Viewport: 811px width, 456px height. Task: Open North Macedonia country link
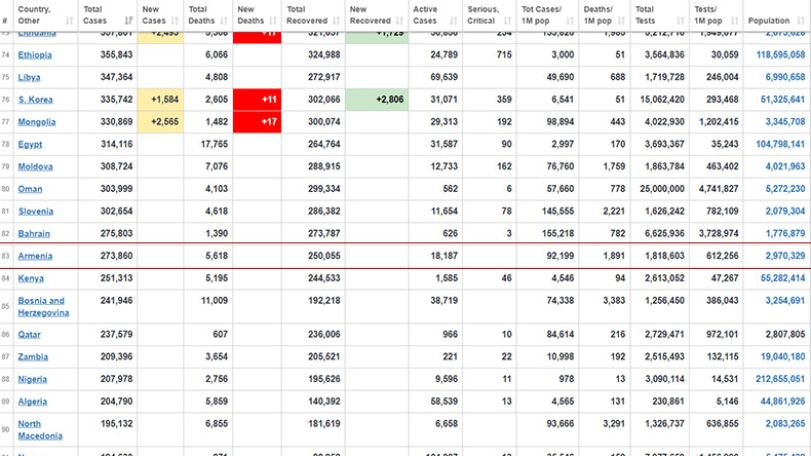(40, 430)
